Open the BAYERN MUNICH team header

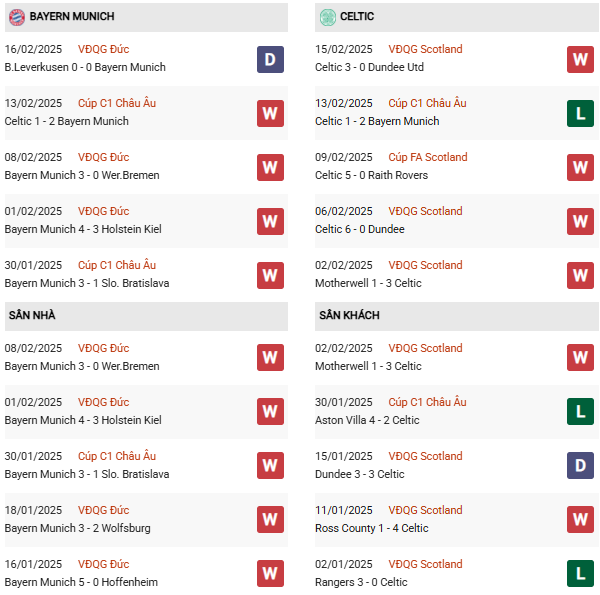click(x=72, y=17)
